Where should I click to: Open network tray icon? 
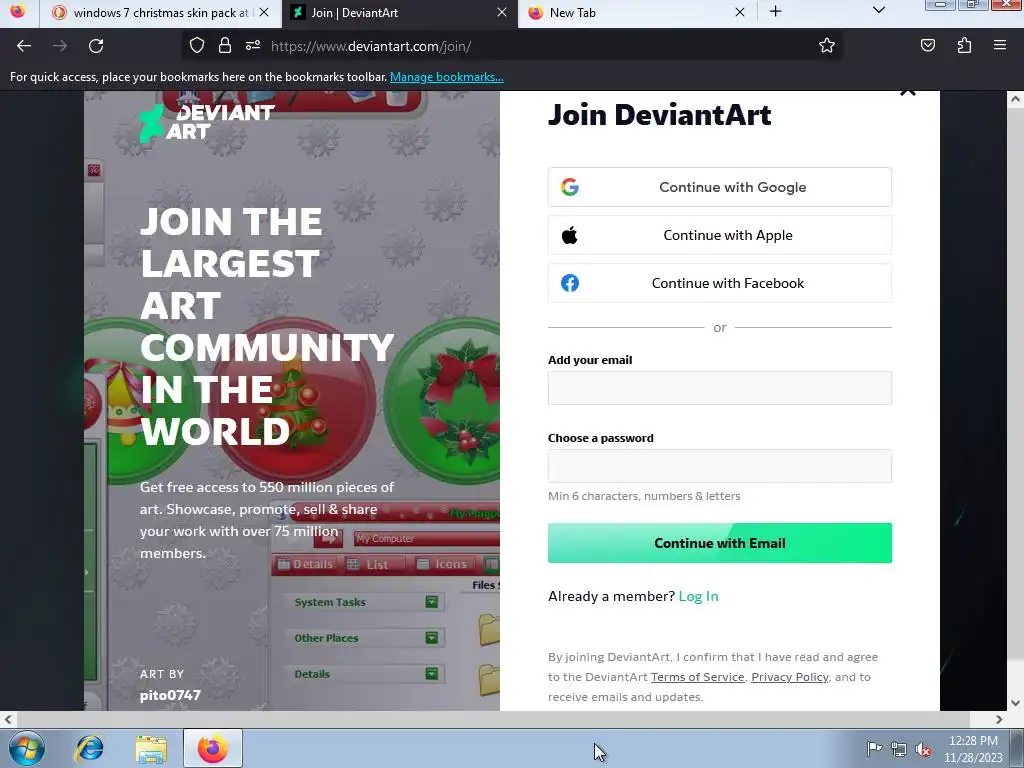pyautogui.click(x=899, y=750)
